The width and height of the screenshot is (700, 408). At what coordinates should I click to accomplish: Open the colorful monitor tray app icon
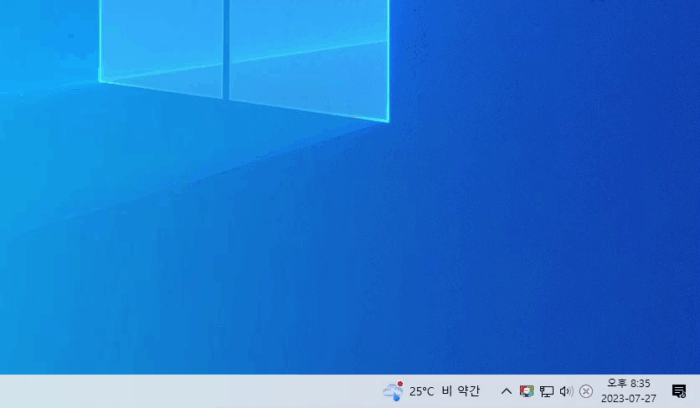click(527, 391)
